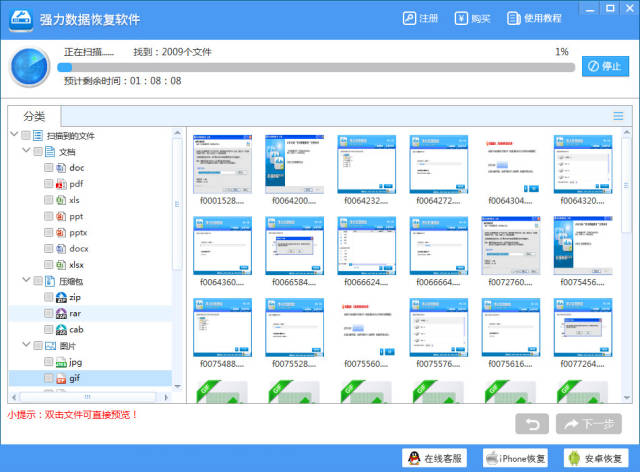Image resolution: width=640 pixels, height=472 pixels.
Task: Click the back arrow button
Action: [x=532, y=424]
